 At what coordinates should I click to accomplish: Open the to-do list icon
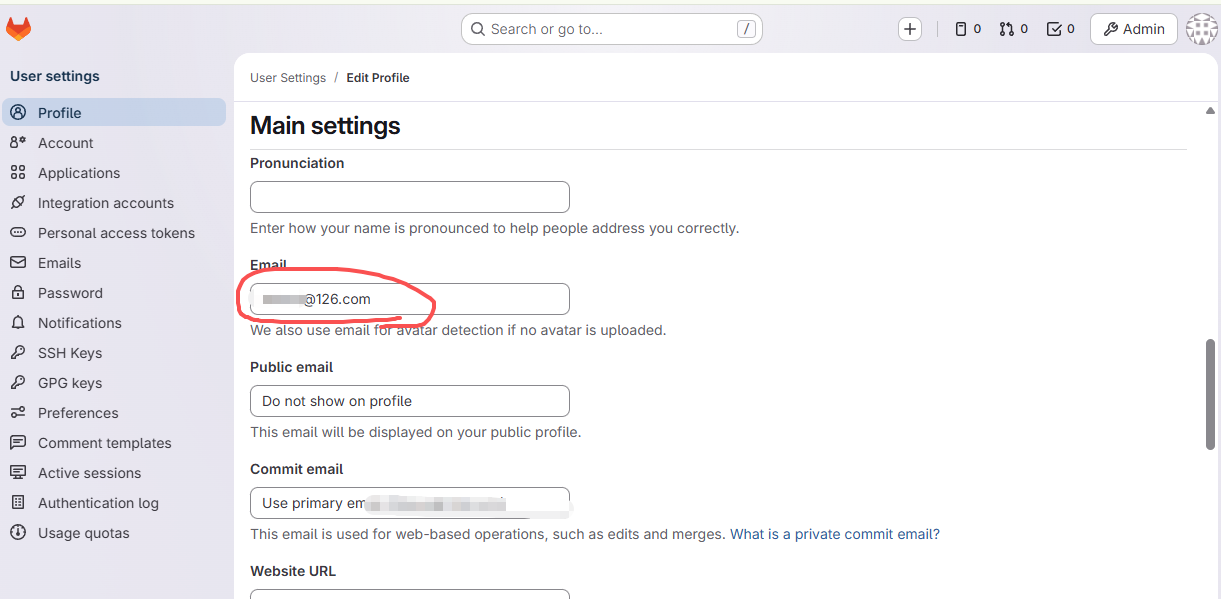point(1060,29)
